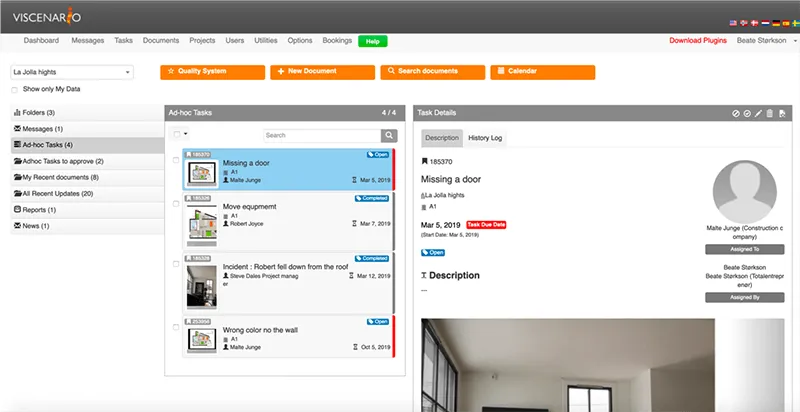The height and width of the screenshot is (412, 800).
Task: Switch language with the US flag
Action: coord(733,23)
